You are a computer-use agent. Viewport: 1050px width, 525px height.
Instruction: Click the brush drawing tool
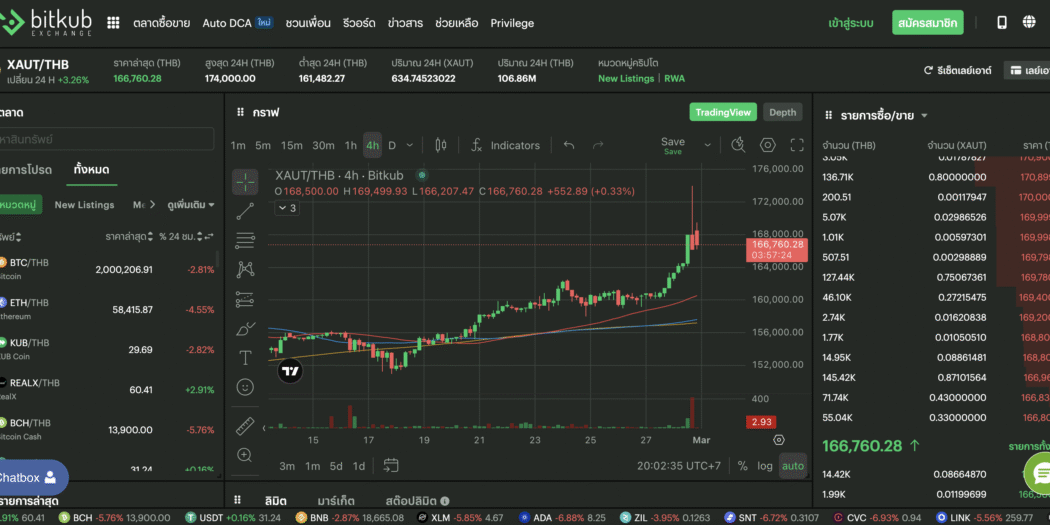point(245,328)
